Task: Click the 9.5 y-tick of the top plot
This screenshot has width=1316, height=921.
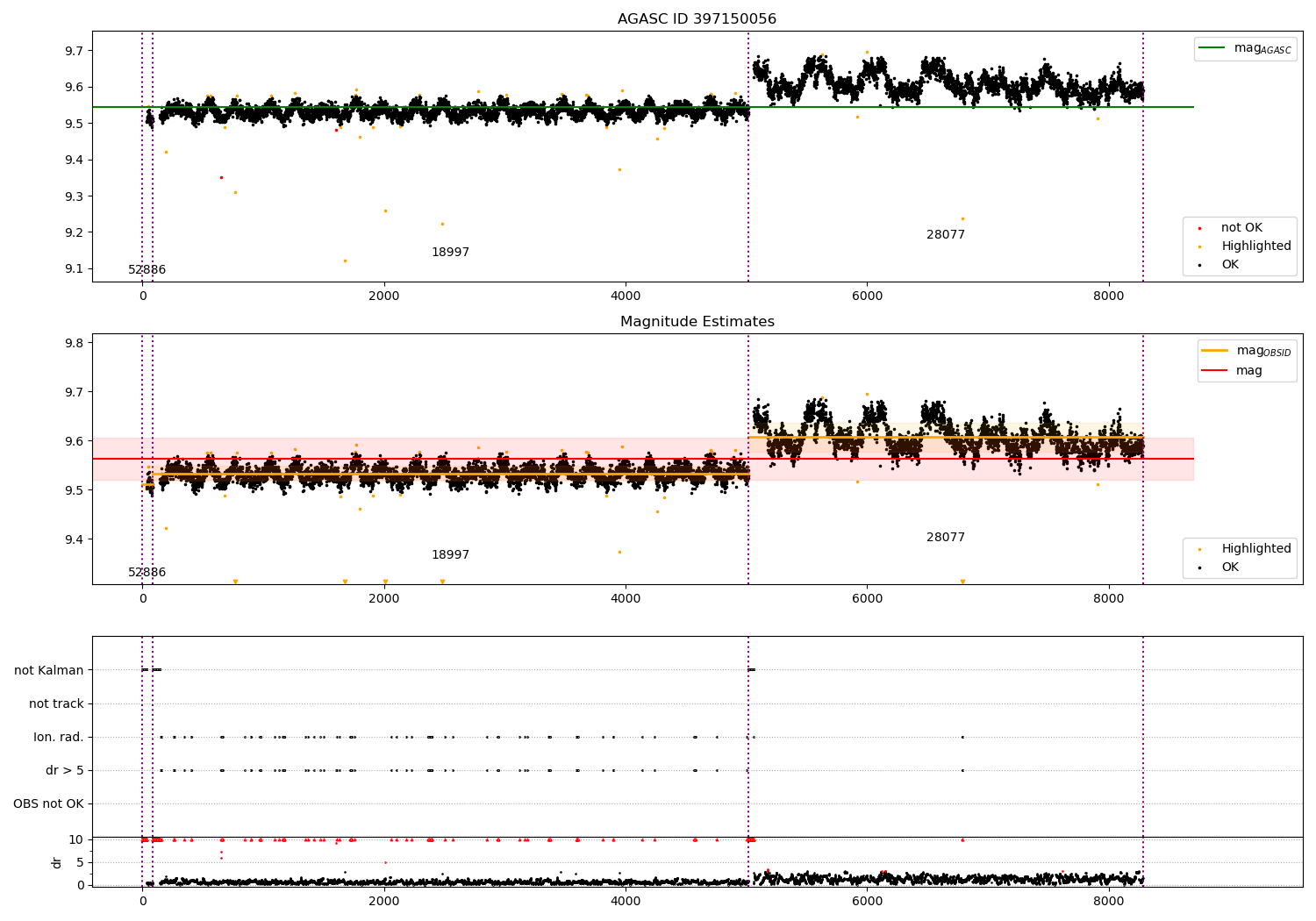Action: [75, 124]
